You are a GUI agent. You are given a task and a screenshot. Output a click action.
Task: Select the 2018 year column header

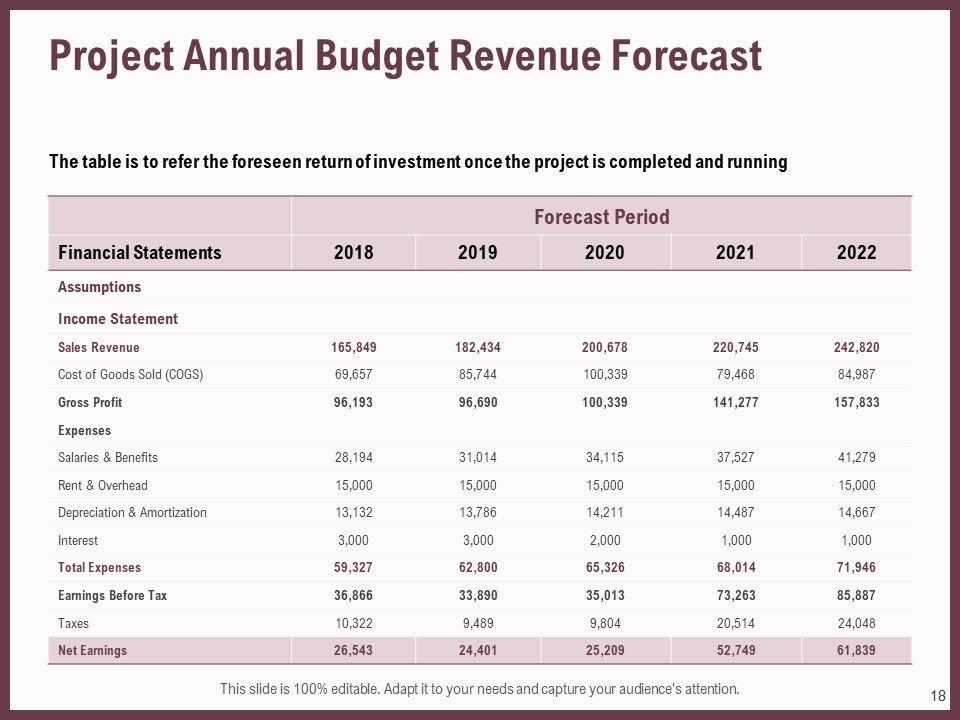[353, 253]
